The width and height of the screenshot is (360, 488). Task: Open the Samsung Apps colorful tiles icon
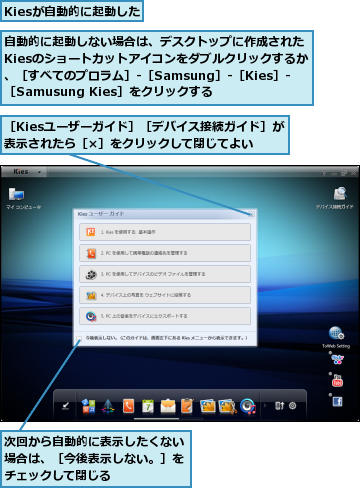(88, 406)
